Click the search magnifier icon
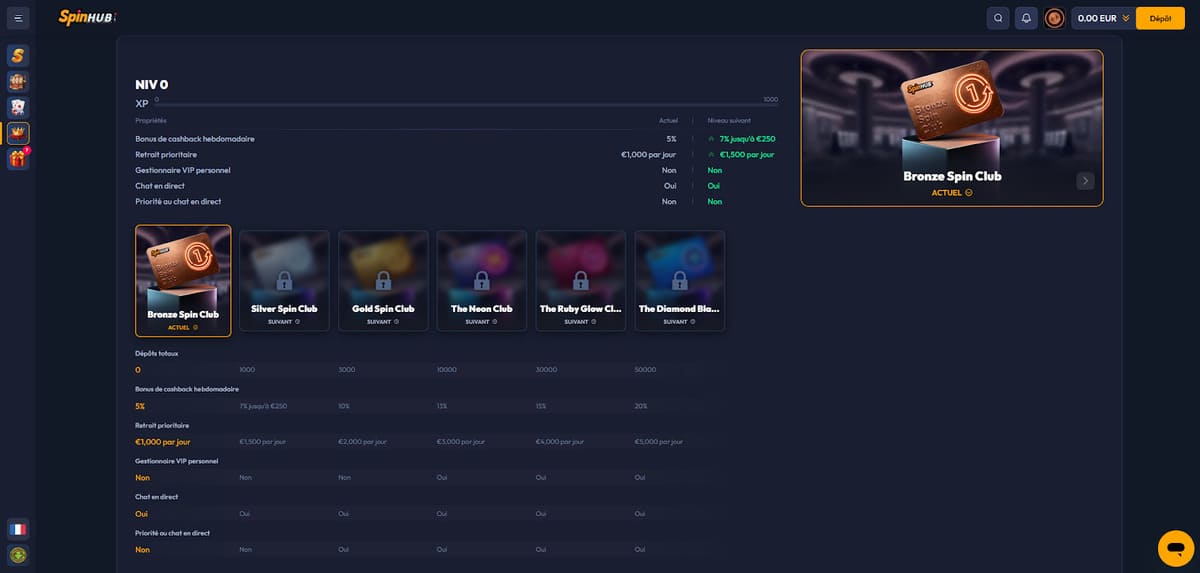 coord(997,18)
